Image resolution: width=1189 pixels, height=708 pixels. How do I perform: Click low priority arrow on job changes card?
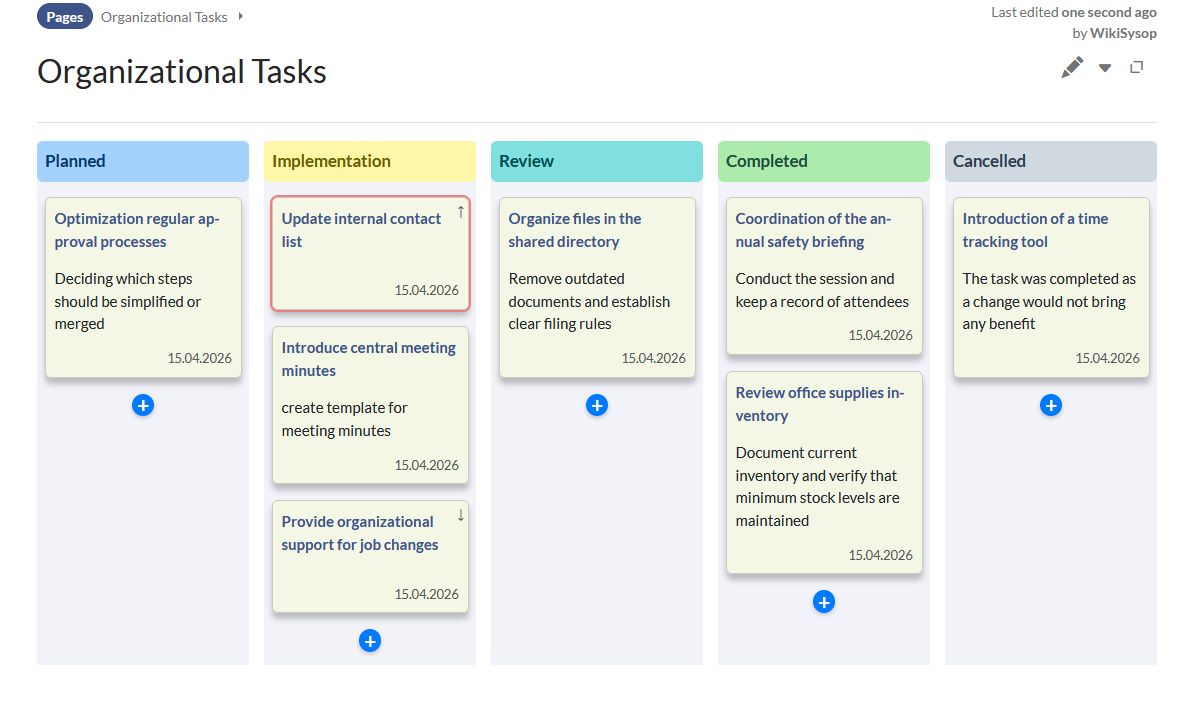click(x=460, y=515)
